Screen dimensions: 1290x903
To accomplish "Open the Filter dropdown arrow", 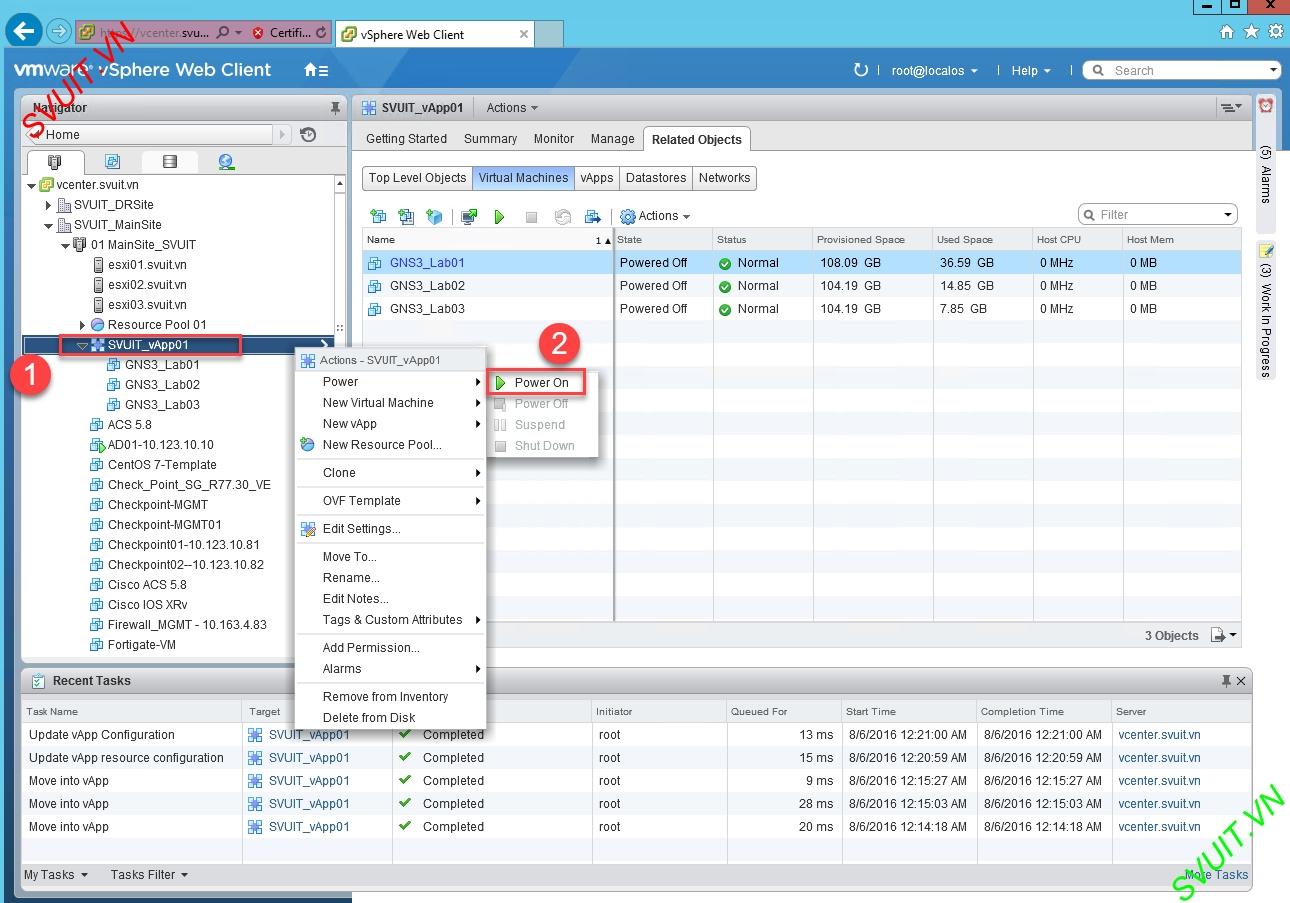I will coord(1228,215).
